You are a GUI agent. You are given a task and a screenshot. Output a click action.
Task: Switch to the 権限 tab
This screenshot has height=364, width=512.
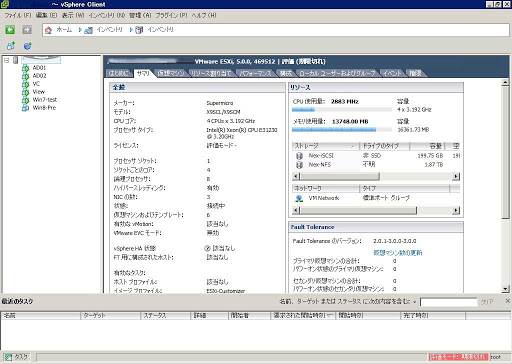(415, 73)
